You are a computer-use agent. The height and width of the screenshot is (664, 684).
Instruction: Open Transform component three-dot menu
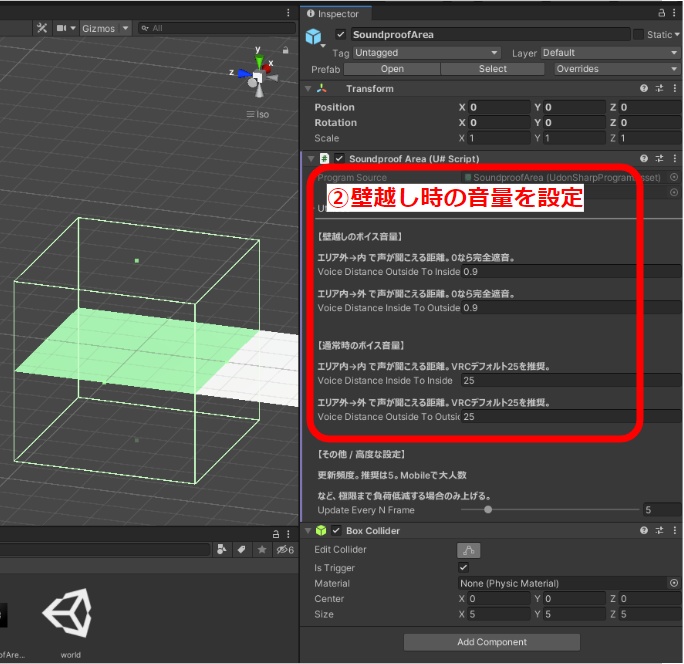coord(674,88)
